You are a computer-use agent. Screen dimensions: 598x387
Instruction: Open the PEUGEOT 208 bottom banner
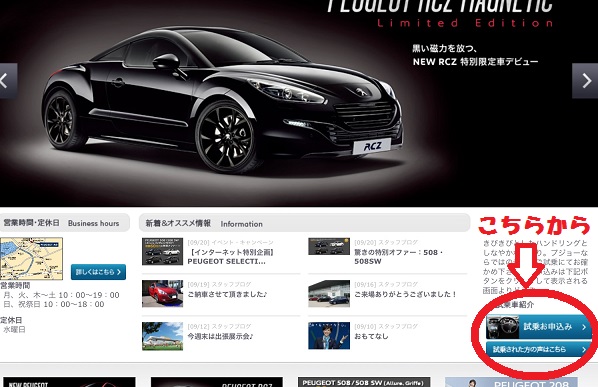511,382
